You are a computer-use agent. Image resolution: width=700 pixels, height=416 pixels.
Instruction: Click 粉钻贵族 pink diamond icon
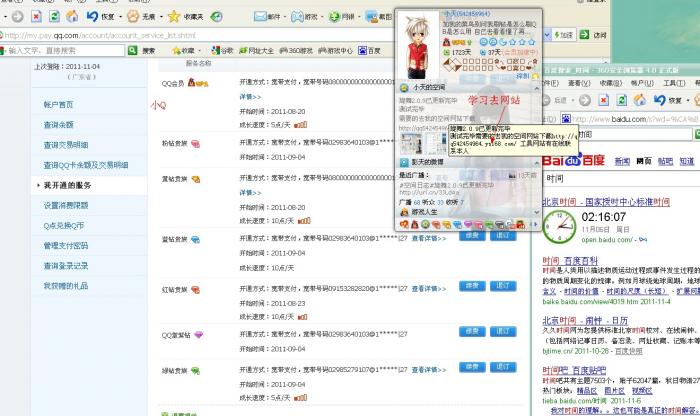coord(195,144)
